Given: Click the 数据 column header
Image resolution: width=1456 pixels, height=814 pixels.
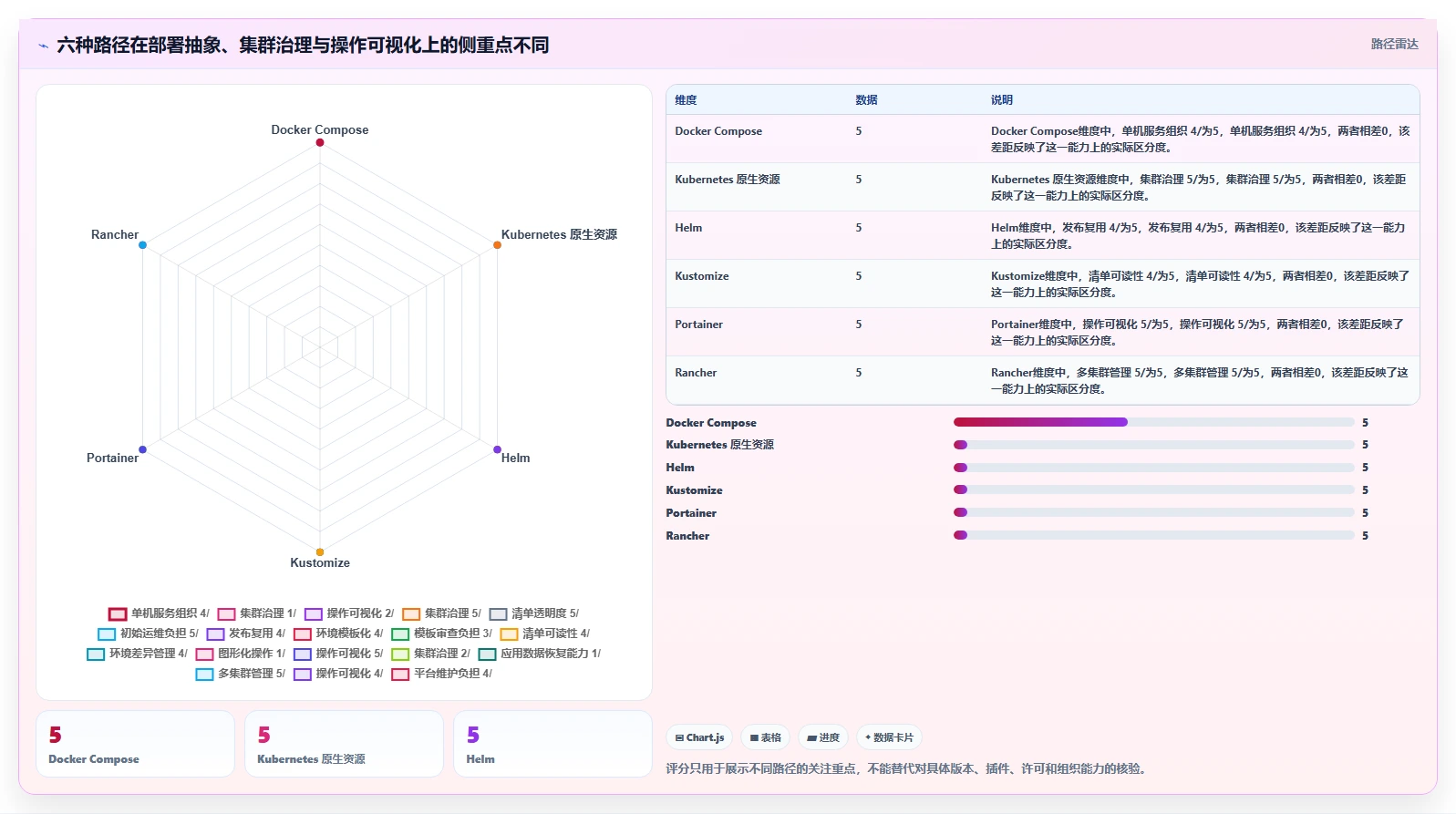Looking at the screenshot, I should 866,100.
